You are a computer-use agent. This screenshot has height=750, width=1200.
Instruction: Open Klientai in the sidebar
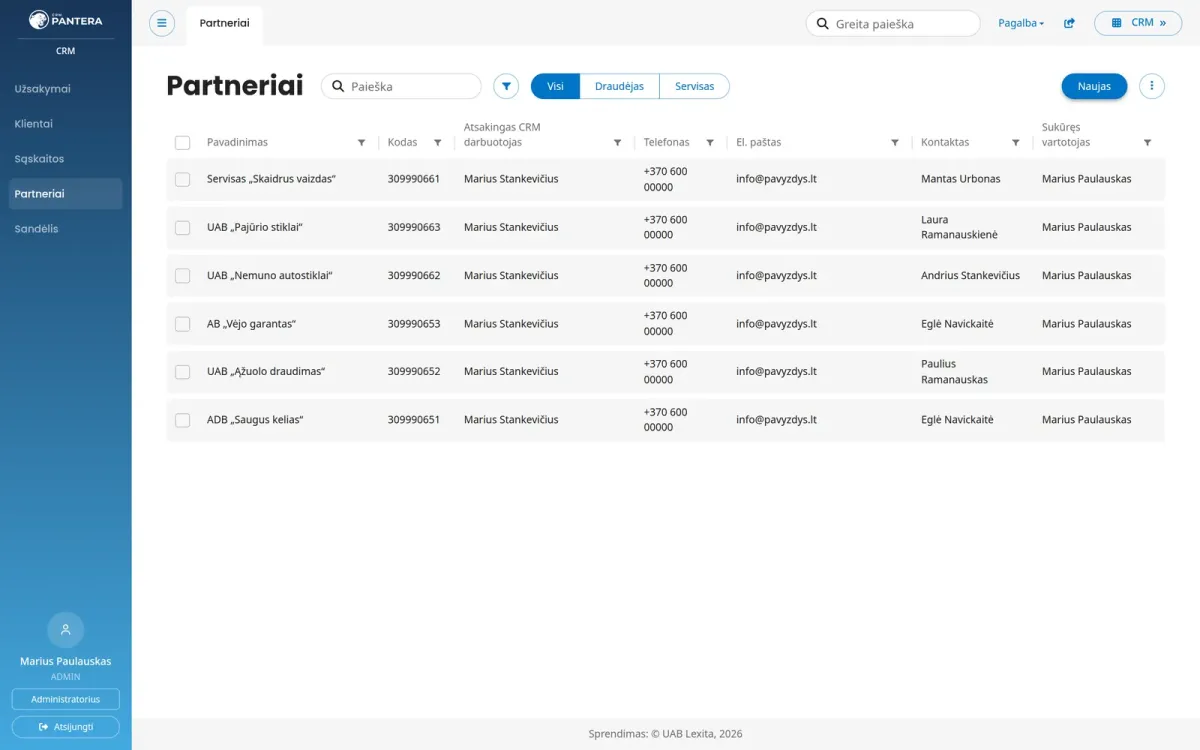coord(66,124)
